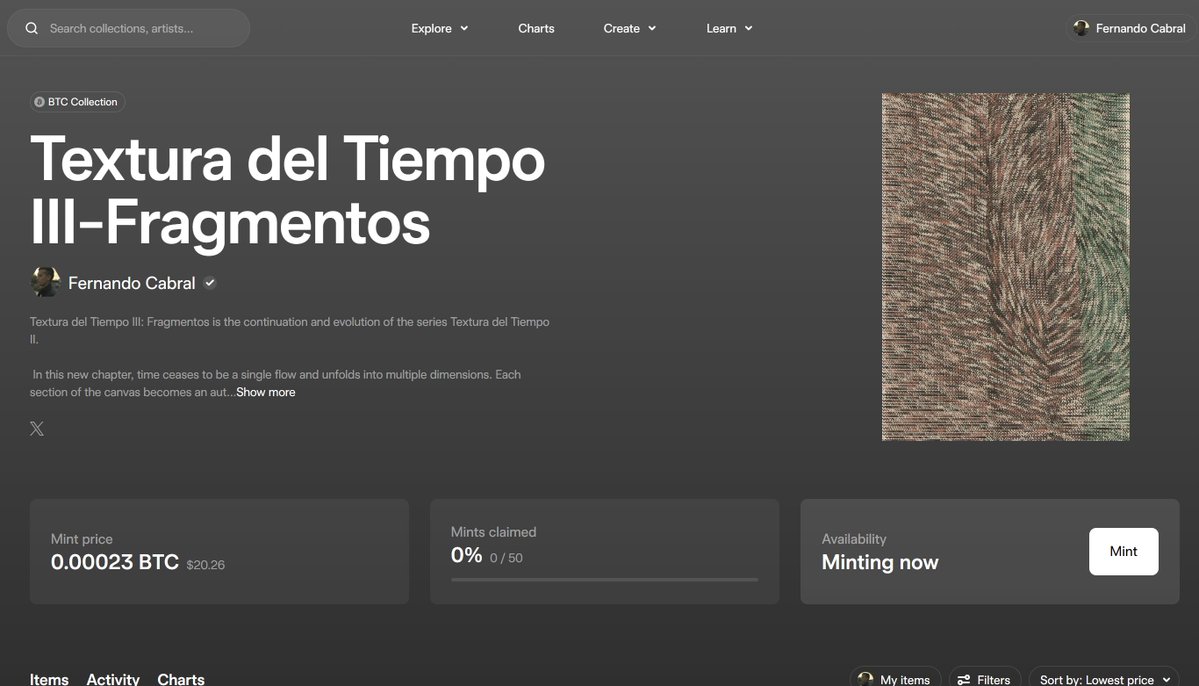This screenshot has width=1199, height=686.
Task: Click the 0 / 50 mints count
Action: pyautogui.click(x=506, y=558)
